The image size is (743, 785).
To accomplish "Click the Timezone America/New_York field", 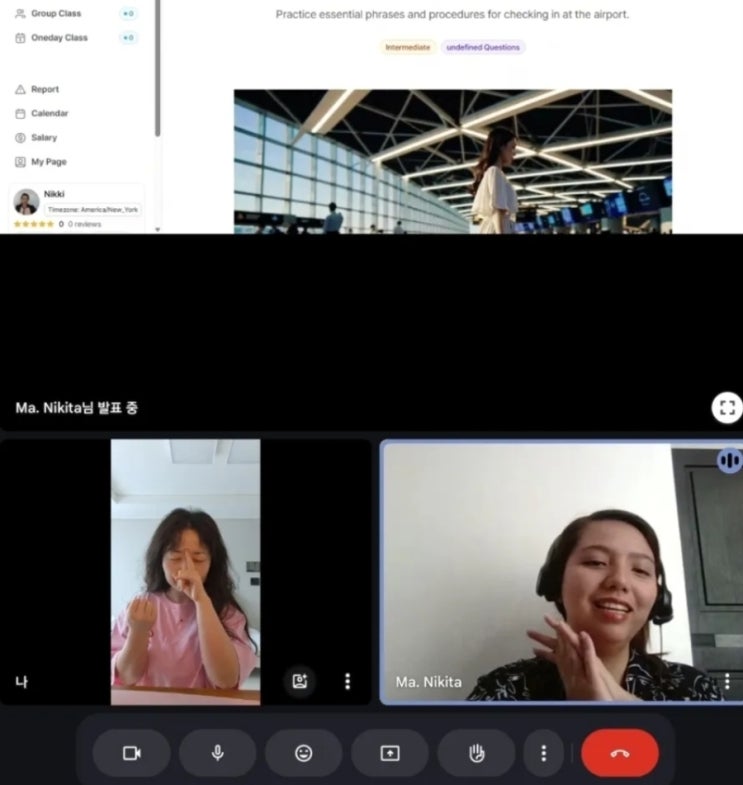I will click(93, 210).
